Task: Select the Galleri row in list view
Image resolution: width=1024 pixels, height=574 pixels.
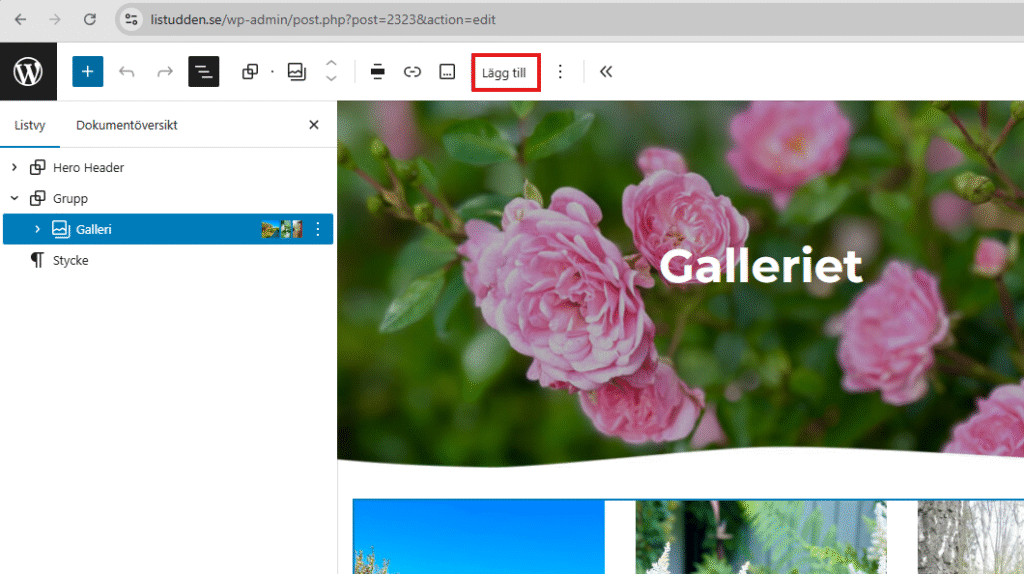Action: point(168,229)
